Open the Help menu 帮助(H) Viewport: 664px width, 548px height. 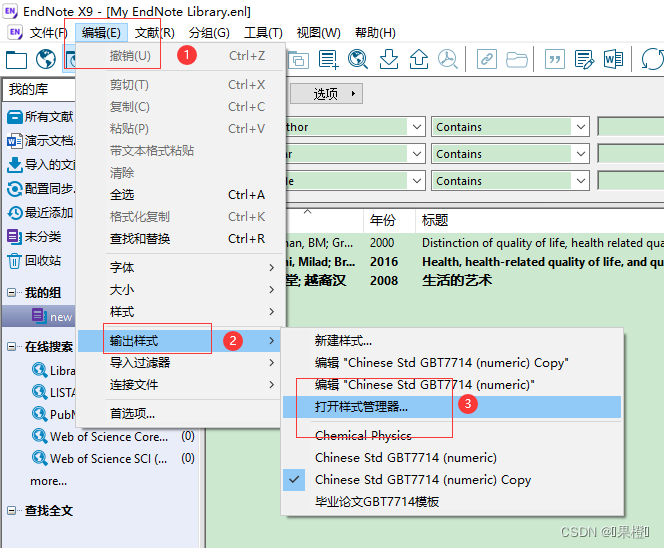pyautogui.click(x=375, y=33)
